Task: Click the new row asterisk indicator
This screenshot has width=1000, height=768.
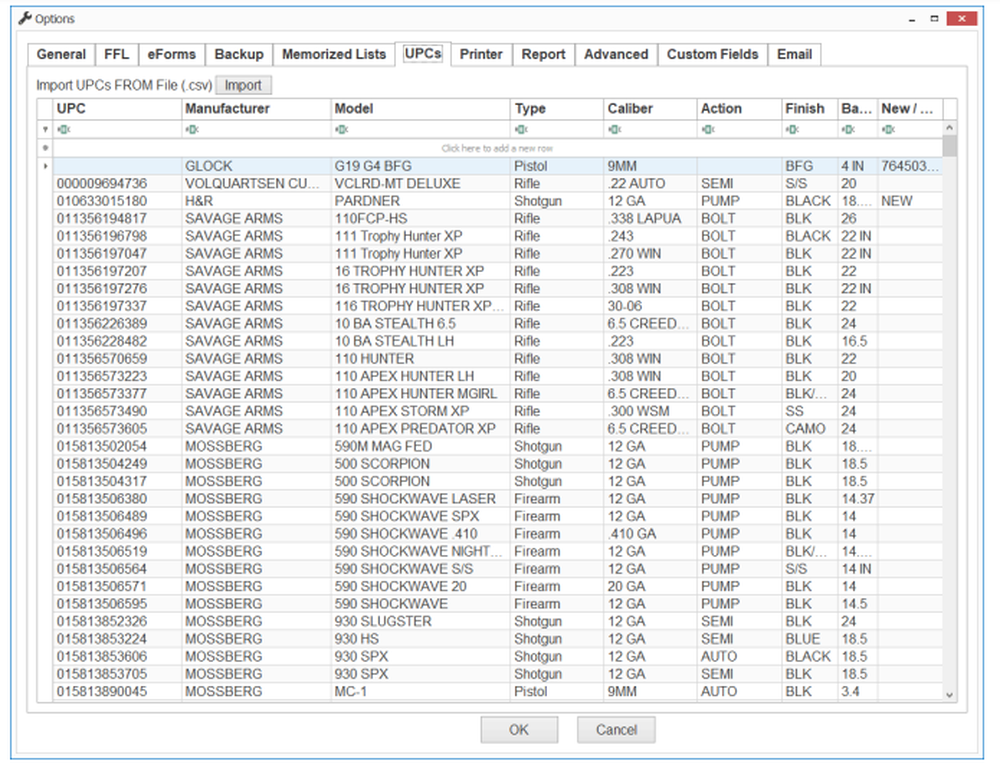Action: 45,148
